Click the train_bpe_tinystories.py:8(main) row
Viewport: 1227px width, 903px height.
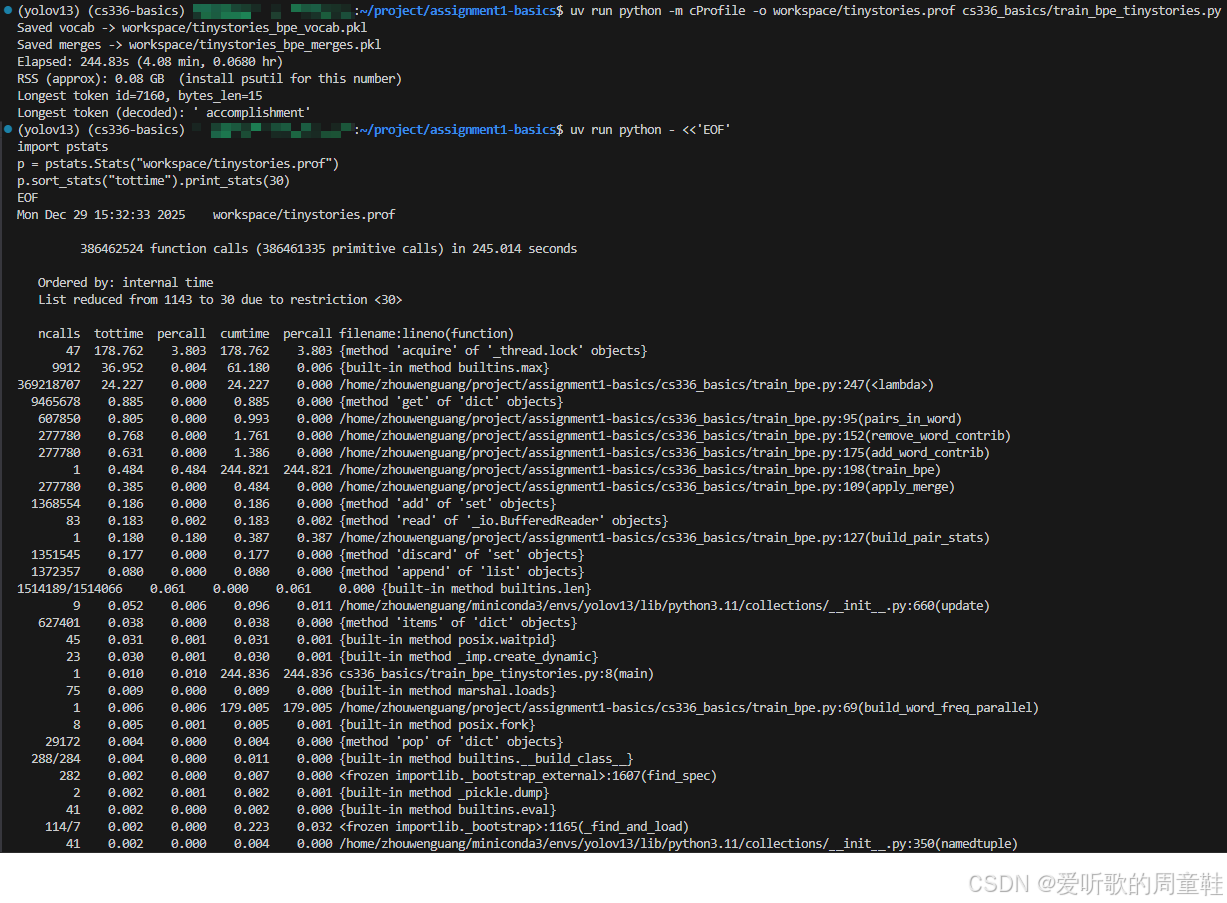pos(363,674)
